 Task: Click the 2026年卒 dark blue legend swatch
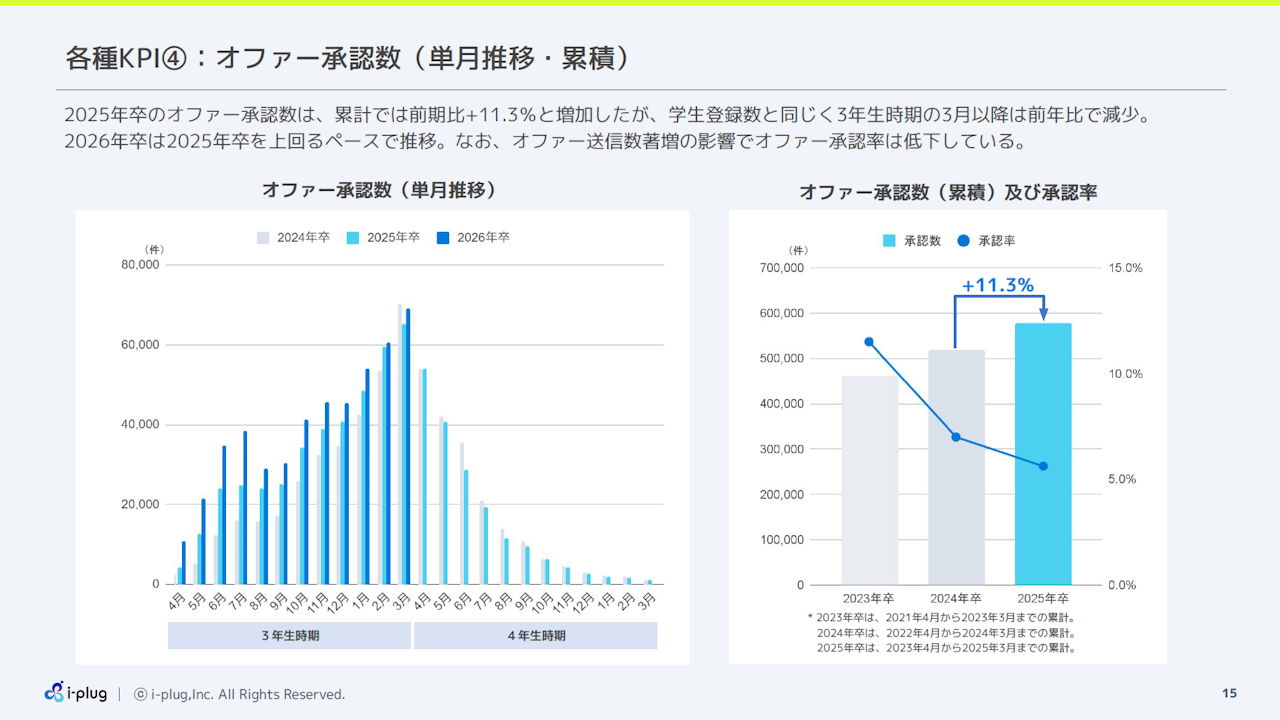tap(443, 238)
